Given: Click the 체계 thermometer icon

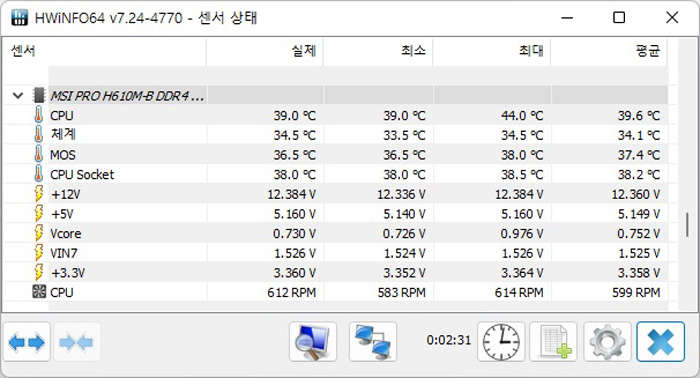Looking at the screenshot, I should pyautogui.click(x=39, y=134).
